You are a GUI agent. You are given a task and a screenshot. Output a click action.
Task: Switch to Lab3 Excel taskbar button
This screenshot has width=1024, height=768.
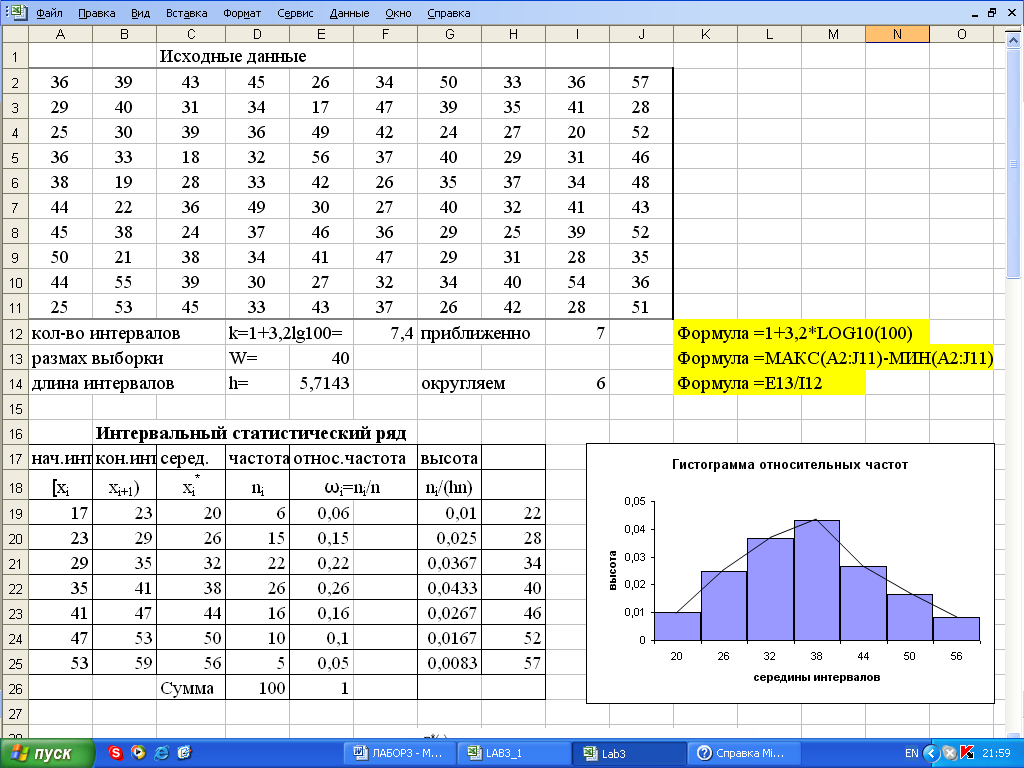point(628,753)
